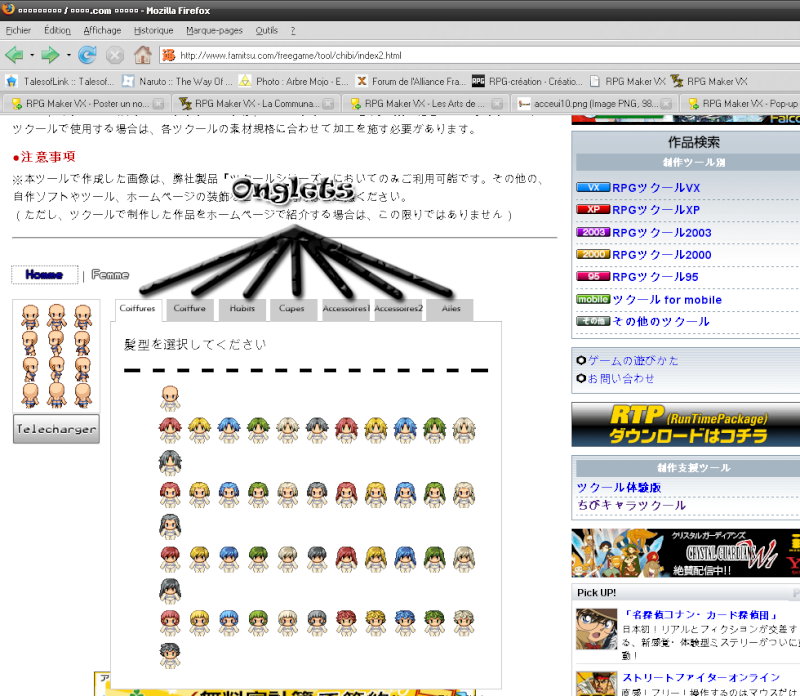
Task: Open the Fichier menu
Action: coord(18,30)
